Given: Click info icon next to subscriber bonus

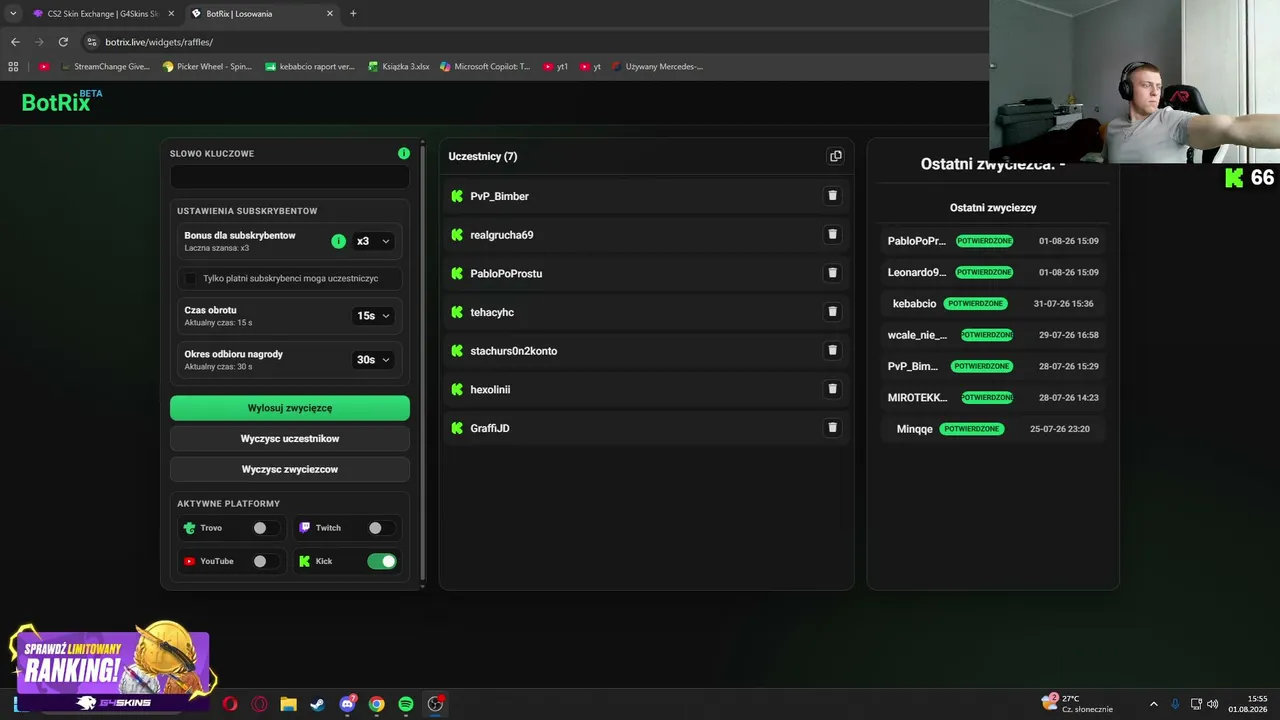Looking at the screenshot, I should point(338,241).
